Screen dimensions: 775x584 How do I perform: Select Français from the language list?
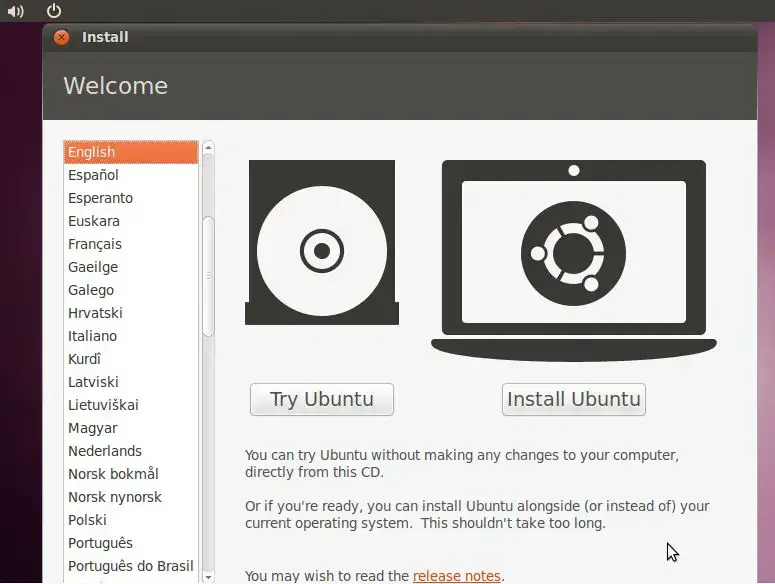95,244
